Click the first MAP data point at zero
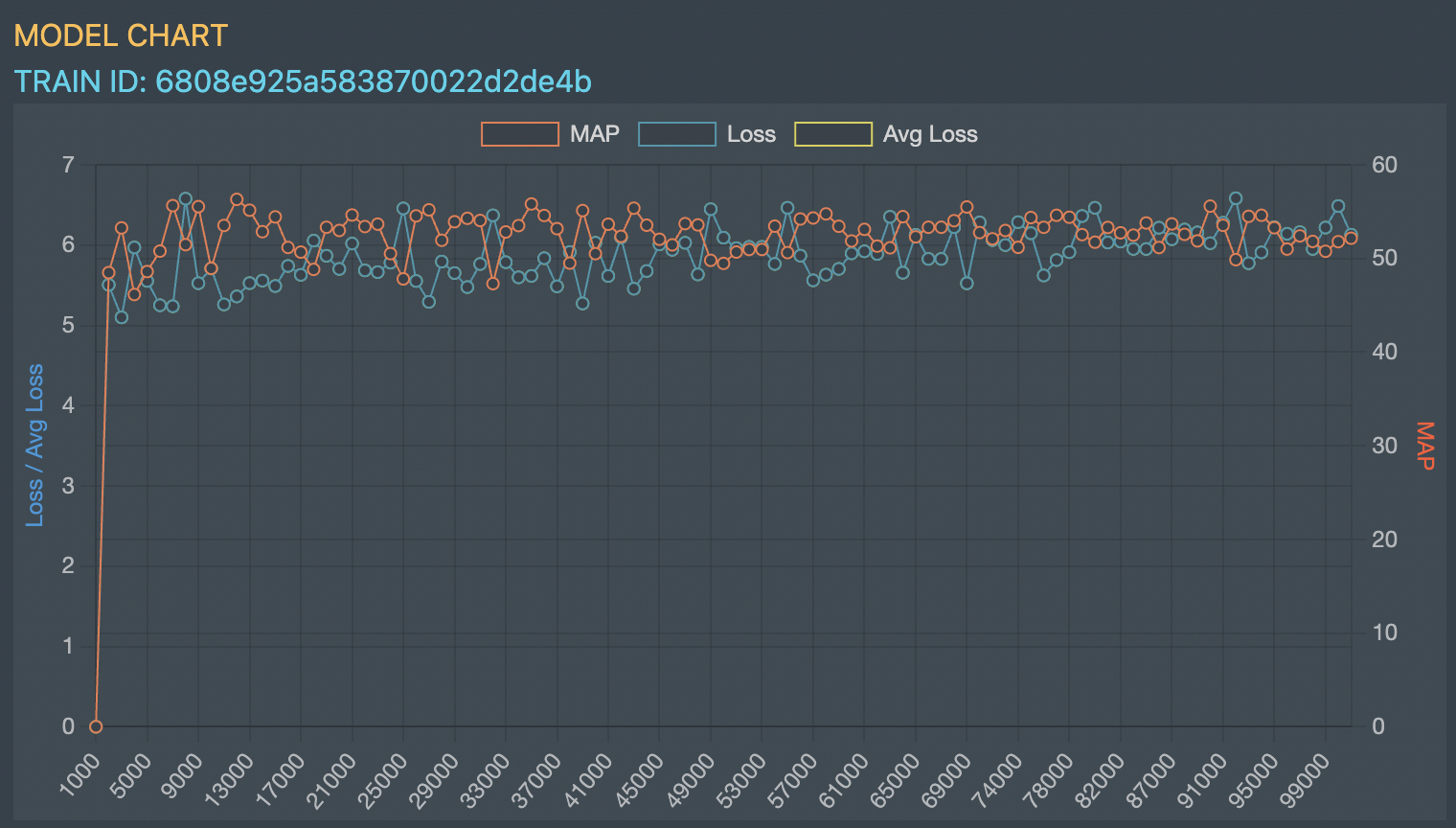Viewport: 1456px width, 828px height. click(94, 726)
